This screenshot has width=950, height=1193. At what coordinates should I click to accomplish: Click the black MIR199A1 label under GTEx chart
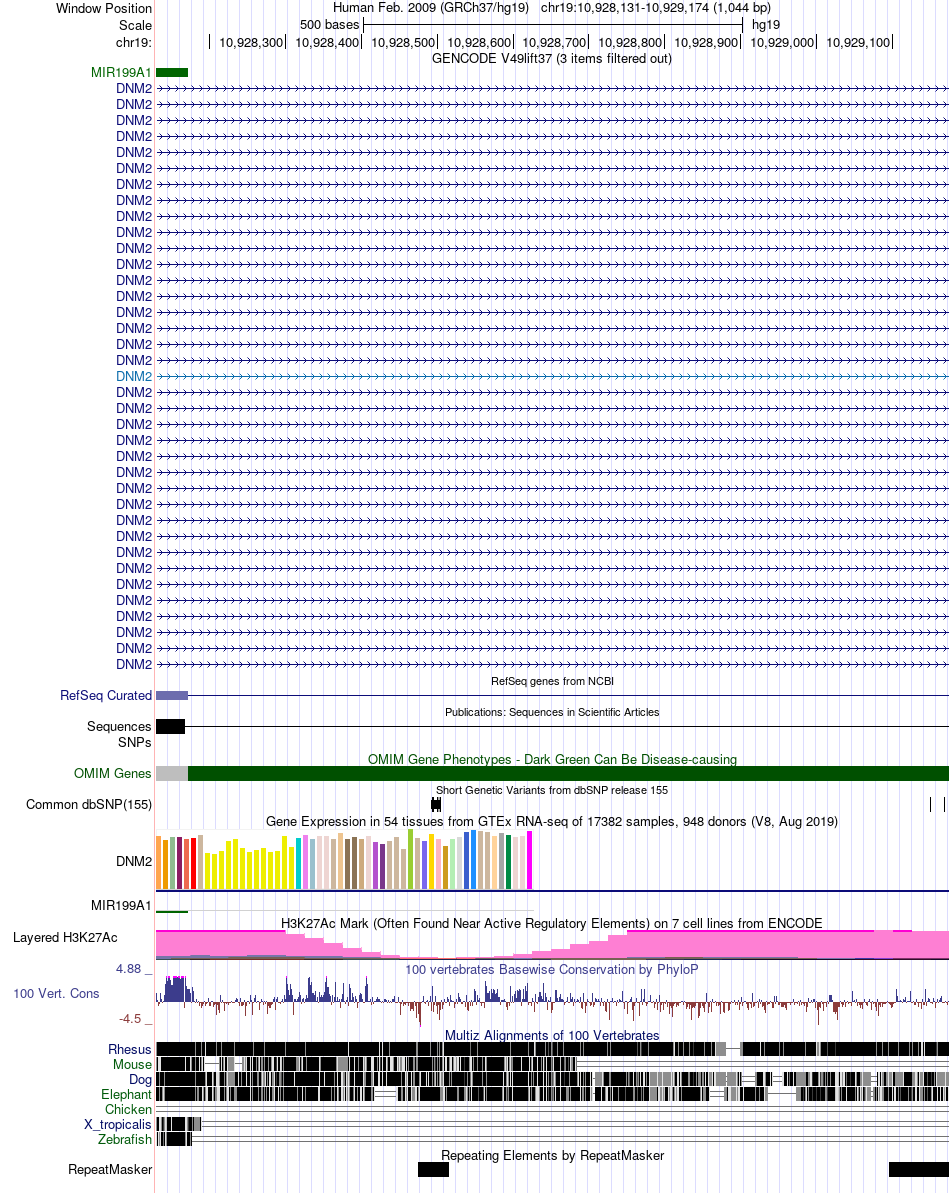coord(121,905)
